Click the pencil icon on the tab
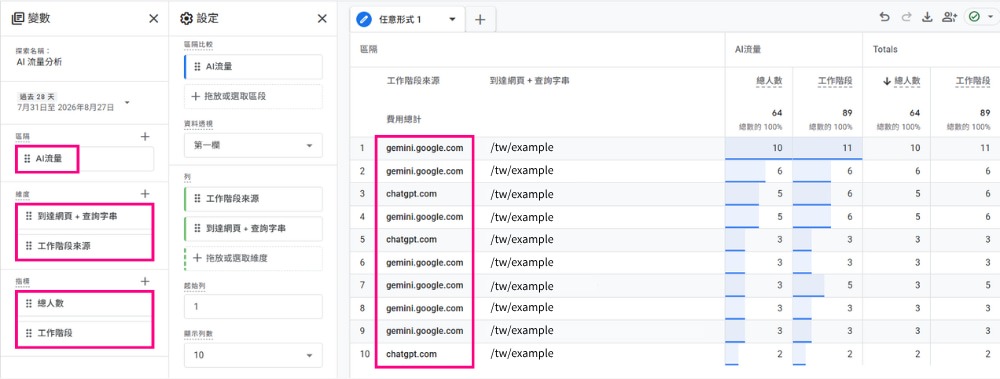This screenshot has width=1000, height=379. tap(364, 19)
